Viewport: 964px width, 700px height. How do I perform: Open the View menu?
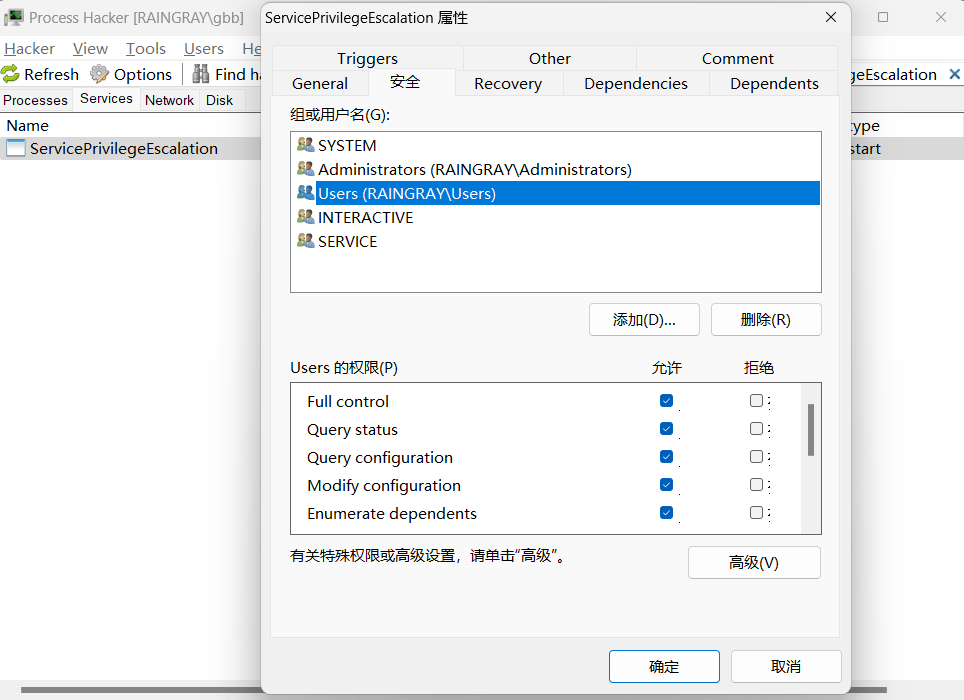pyautogui.click(x=90, y=49)
